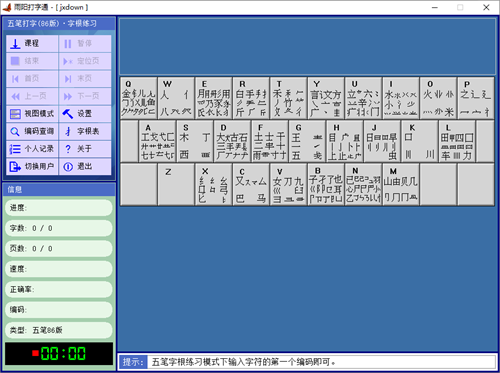Click the G key with 王 radicals
Image resolution: width=500 pixels, height=373 pixels.
307,141
